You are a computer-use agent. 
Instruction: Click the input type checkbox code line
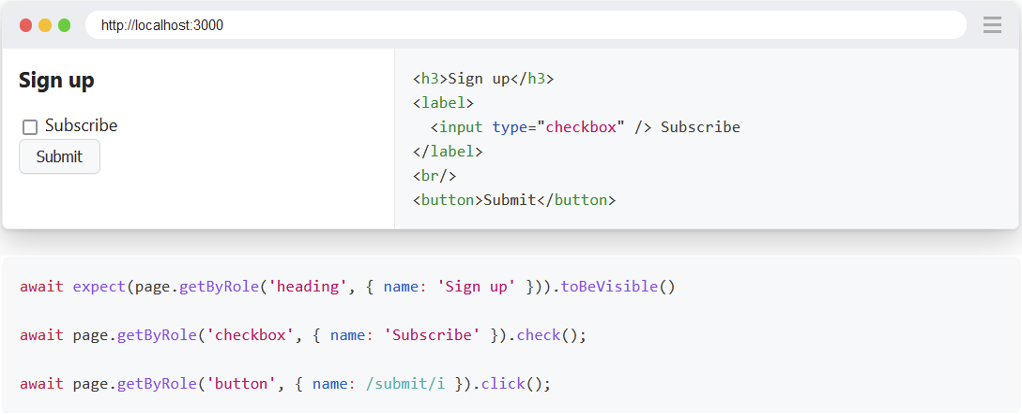pos(585,127)
